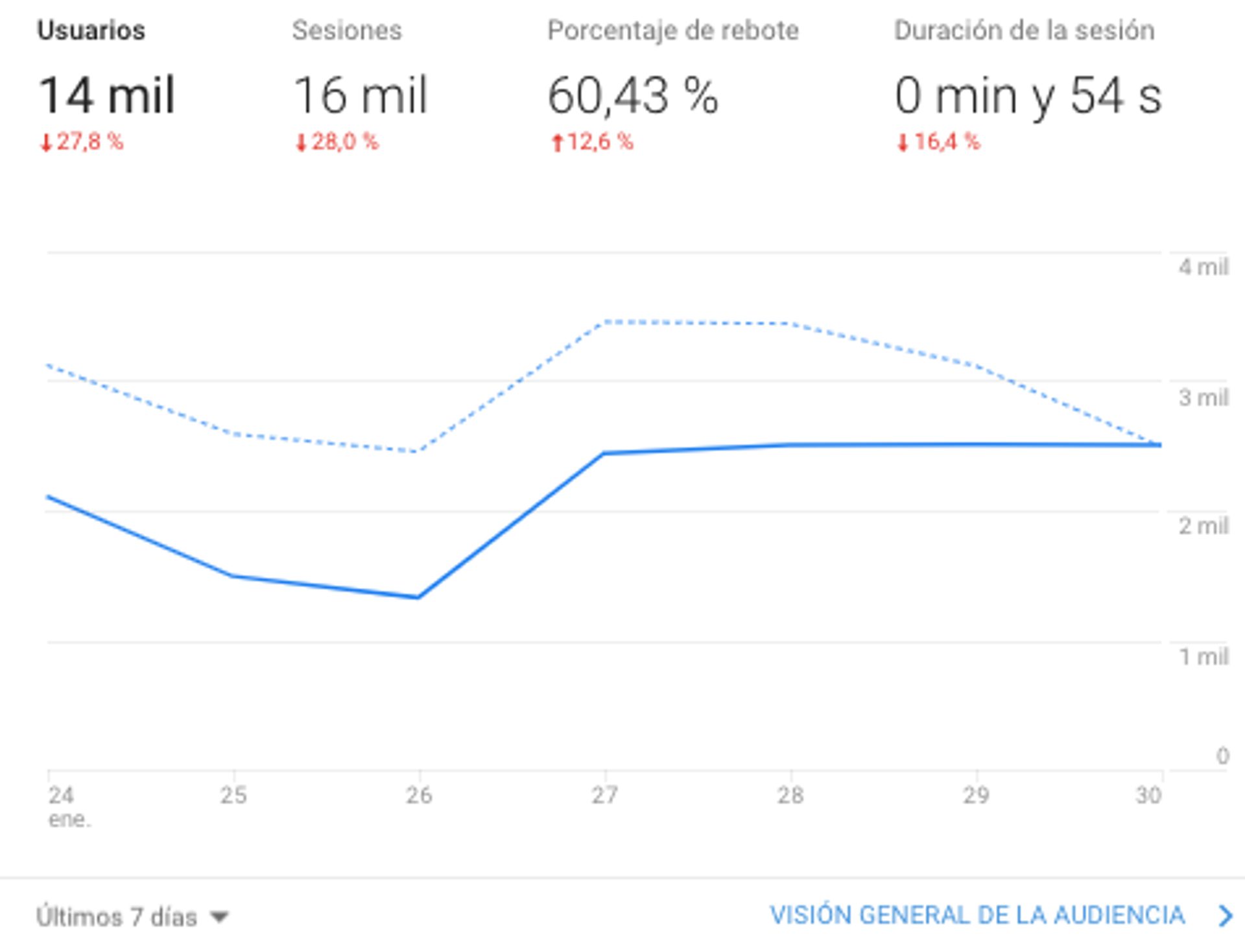Click the 60,43 % bounce rate value
This screenshot has height=952, width=1245.
click(x=632, y=95)
